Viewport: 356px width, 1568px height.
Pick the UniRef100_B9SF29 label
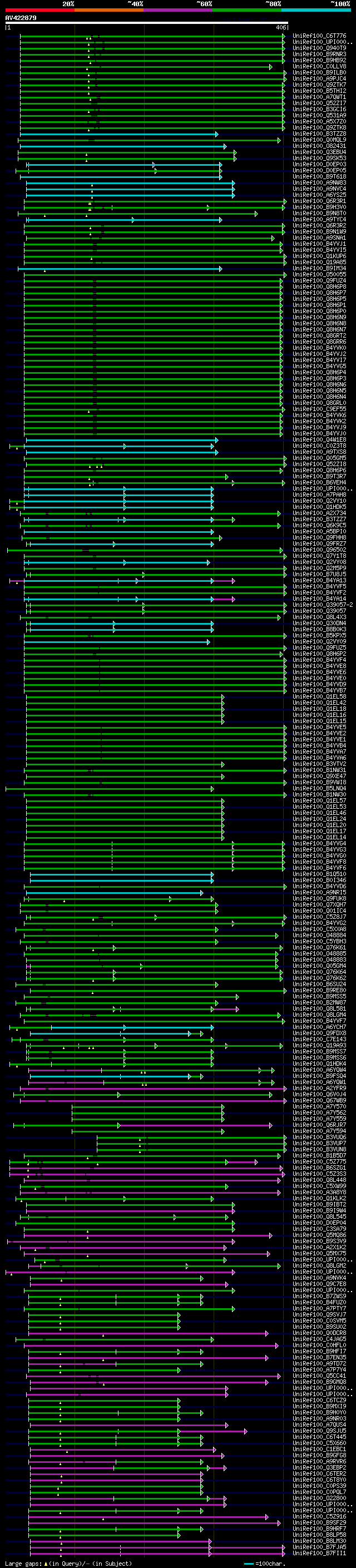pyautogui.click(x=319, y=1522)
